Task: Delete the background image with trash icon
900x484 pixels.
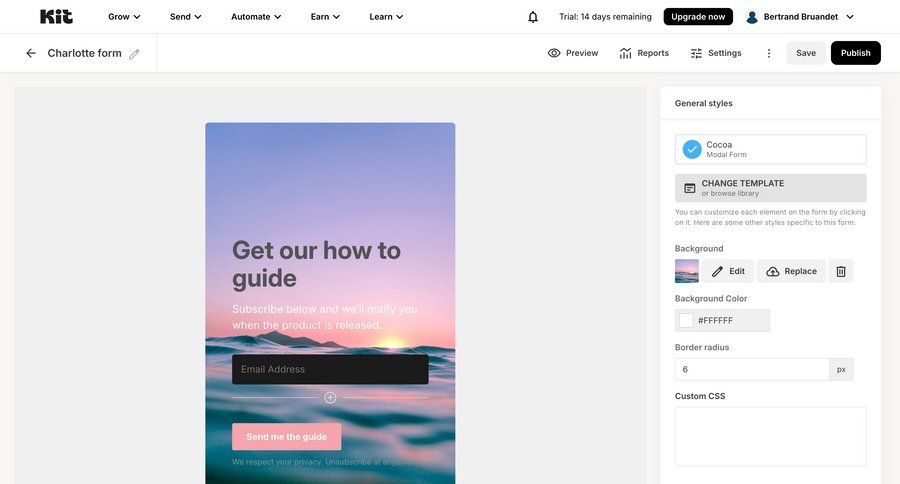Action: pos(841,271)
